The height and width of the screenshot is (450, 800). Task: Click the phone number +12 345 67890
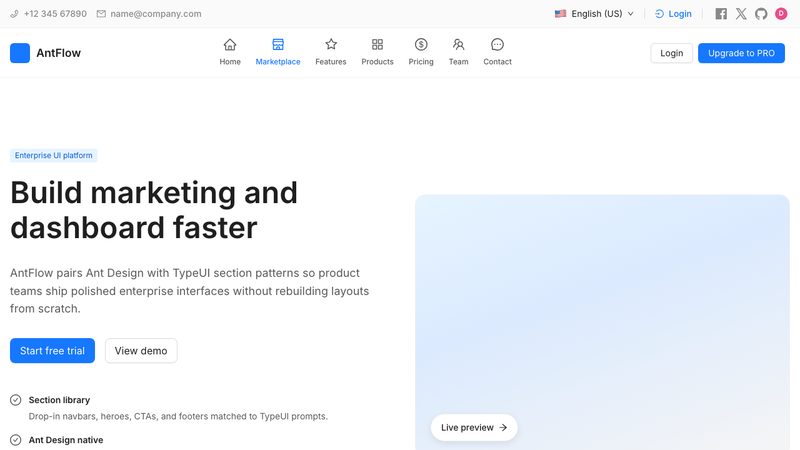coord(55,14)
